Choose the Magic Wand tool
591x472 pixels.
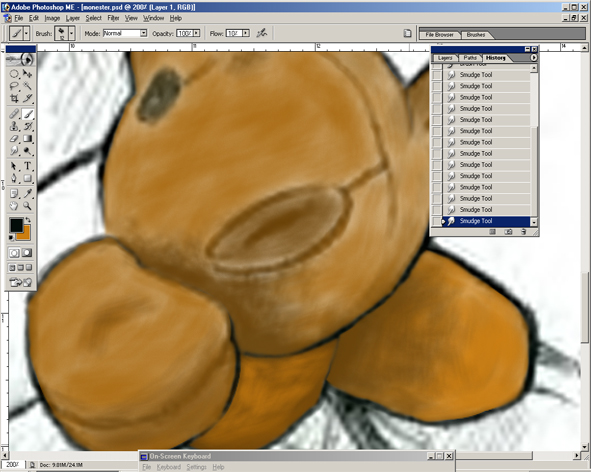click(28, 86)
